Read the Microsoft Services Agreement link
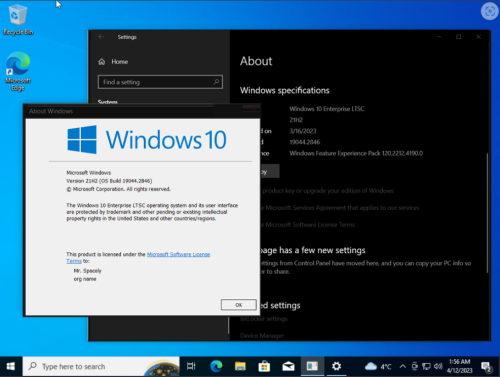The width and height of the screenshot is (500, 377). coord(340,208)
